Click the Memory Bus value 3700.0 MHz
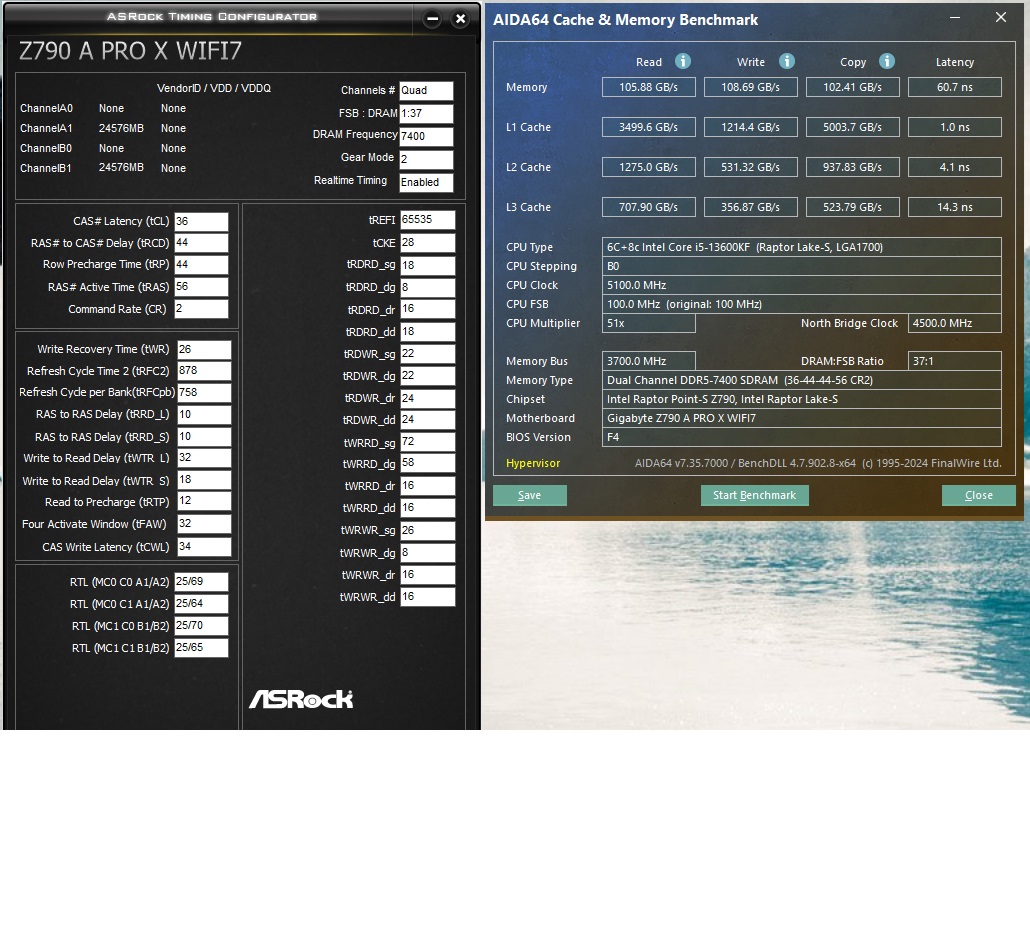Image resolution: width=1030 pixels, height=944 pixels. pyautogui.click(x=648, y=361)
